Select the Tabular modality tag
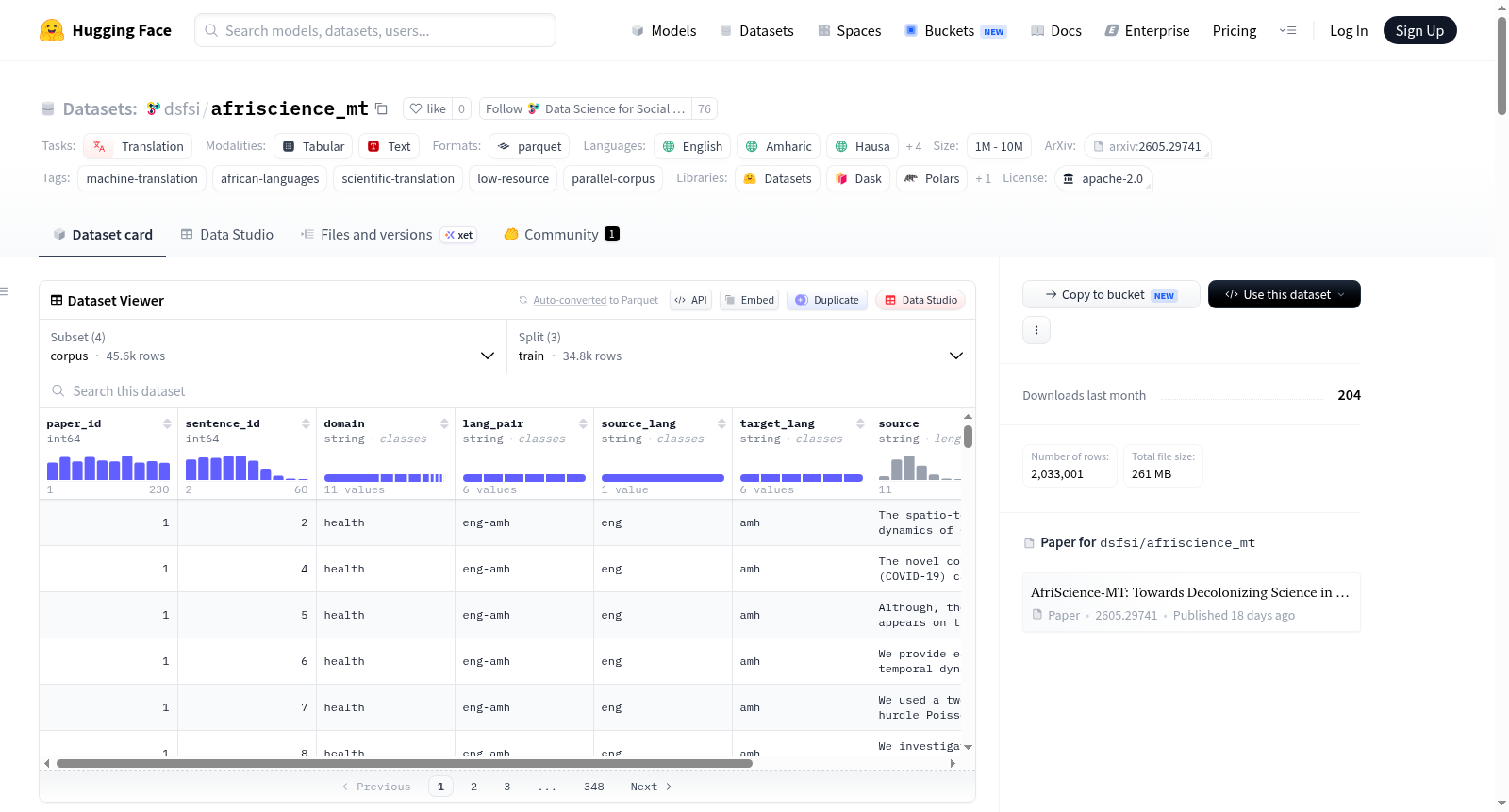This screenshot has width=1509, height=812. (314, 146)
